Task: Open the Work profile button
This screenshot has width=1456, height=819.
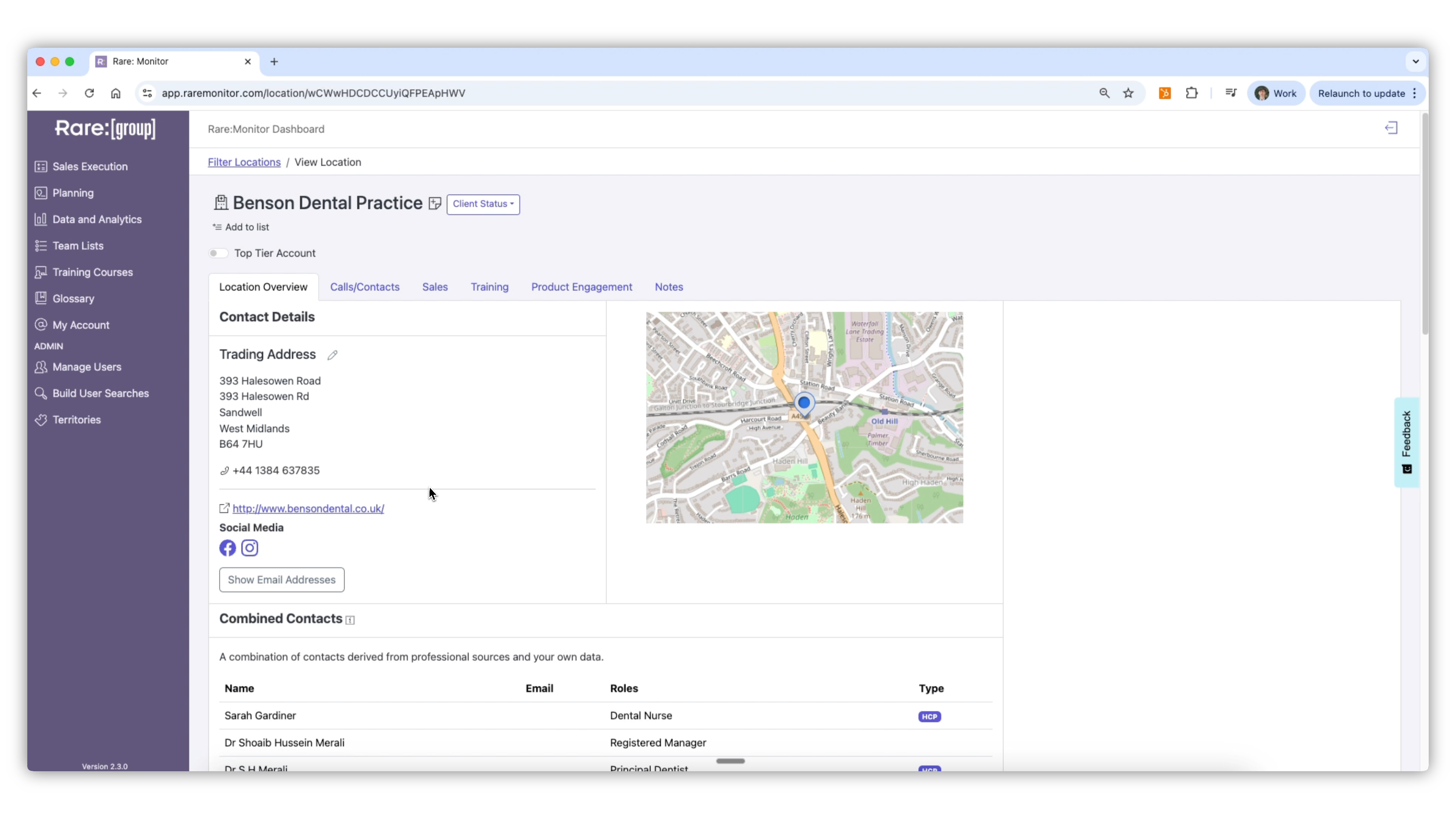Action: click(1276, 93)
